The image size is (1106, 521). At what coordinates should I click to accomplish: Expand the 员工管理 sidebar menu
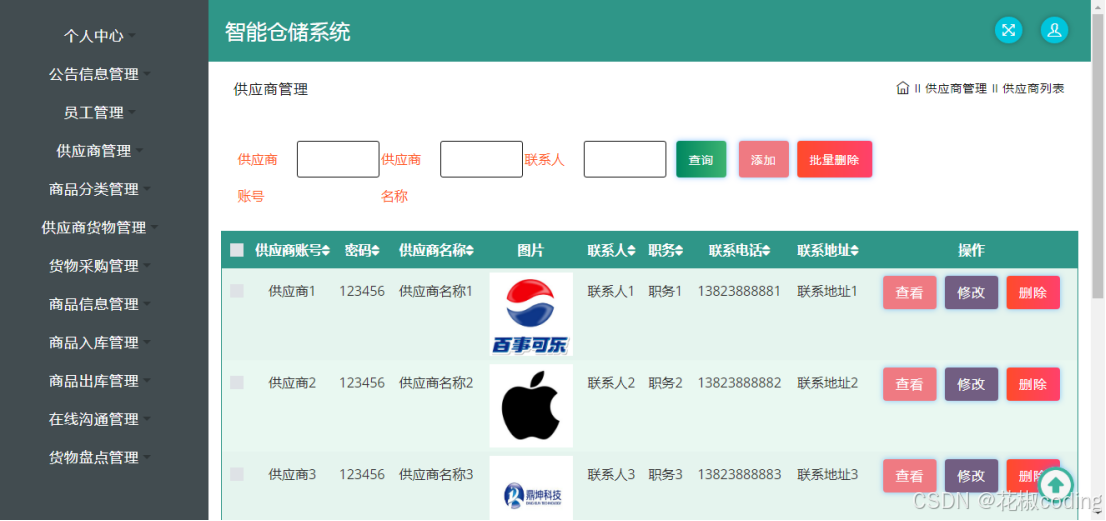click(x=99, y=113)
